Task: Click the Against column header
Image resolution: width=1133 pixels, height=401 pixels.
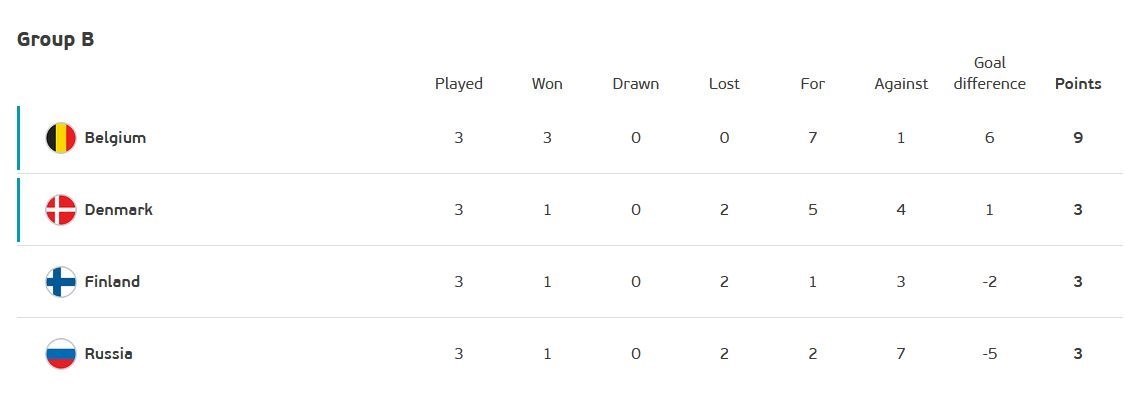Action: 901,84
